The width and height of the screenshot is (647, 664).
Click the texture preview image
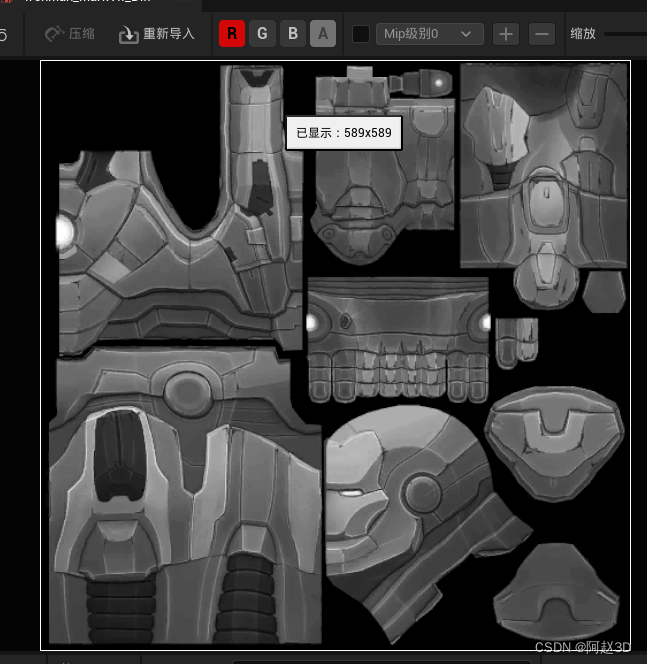point(335,355)
